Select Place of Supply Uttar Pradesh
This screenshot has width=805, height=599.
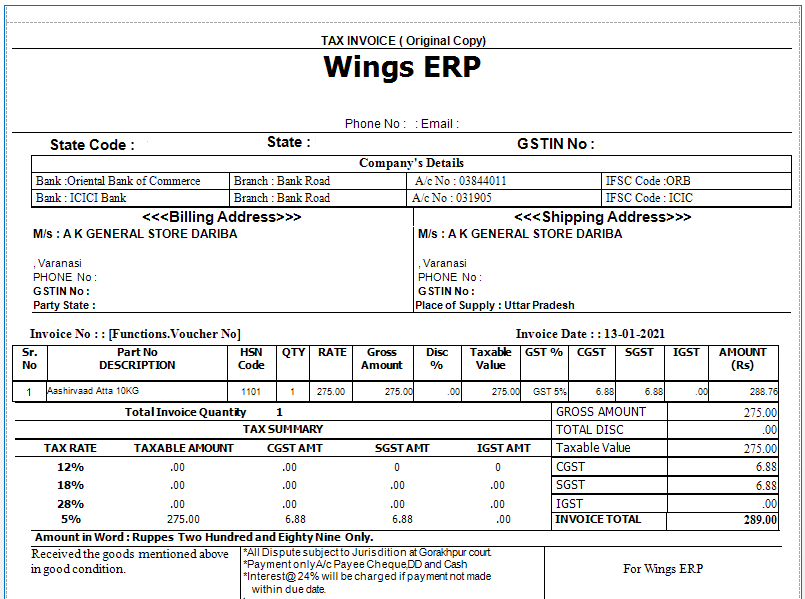[493, 305]
